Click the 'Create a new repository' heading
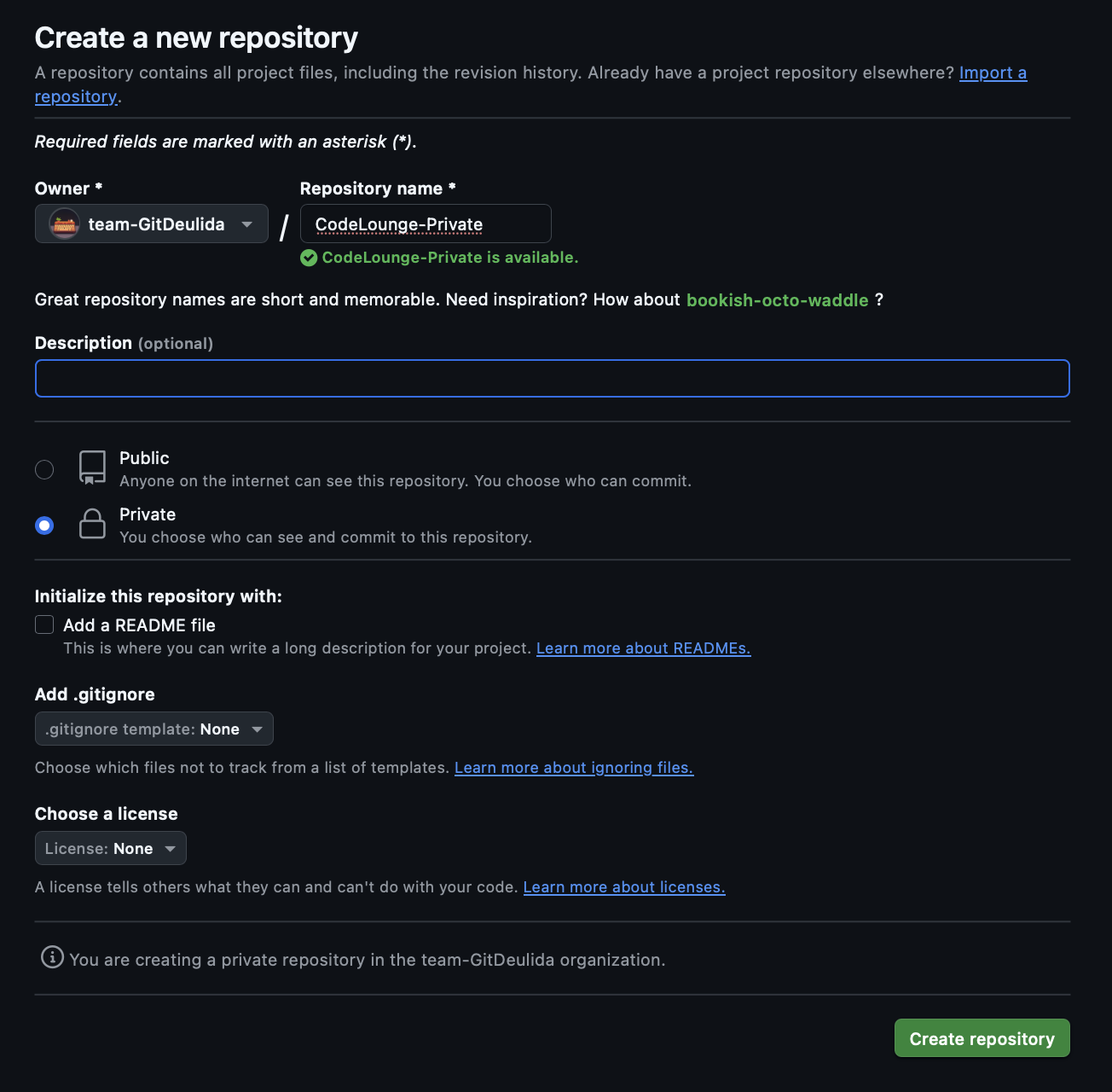This screenshot has width=1112, height=1092. tap(196, 38)
